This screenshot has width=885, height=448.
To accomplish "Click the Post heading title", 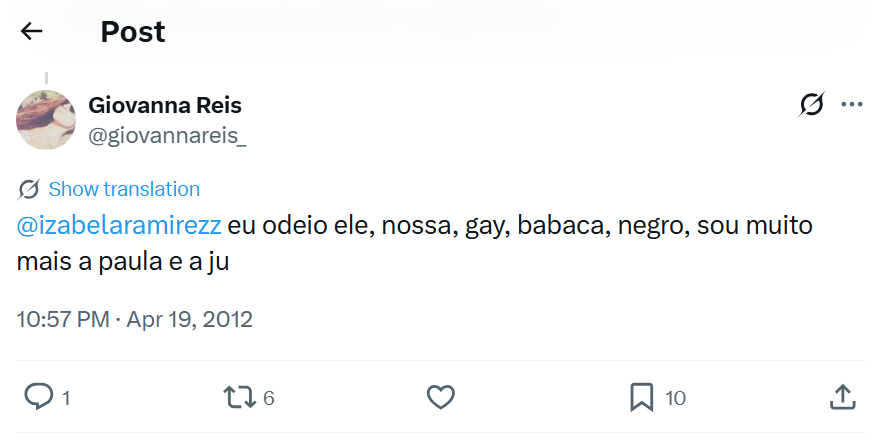I will (x=133, y=32).
